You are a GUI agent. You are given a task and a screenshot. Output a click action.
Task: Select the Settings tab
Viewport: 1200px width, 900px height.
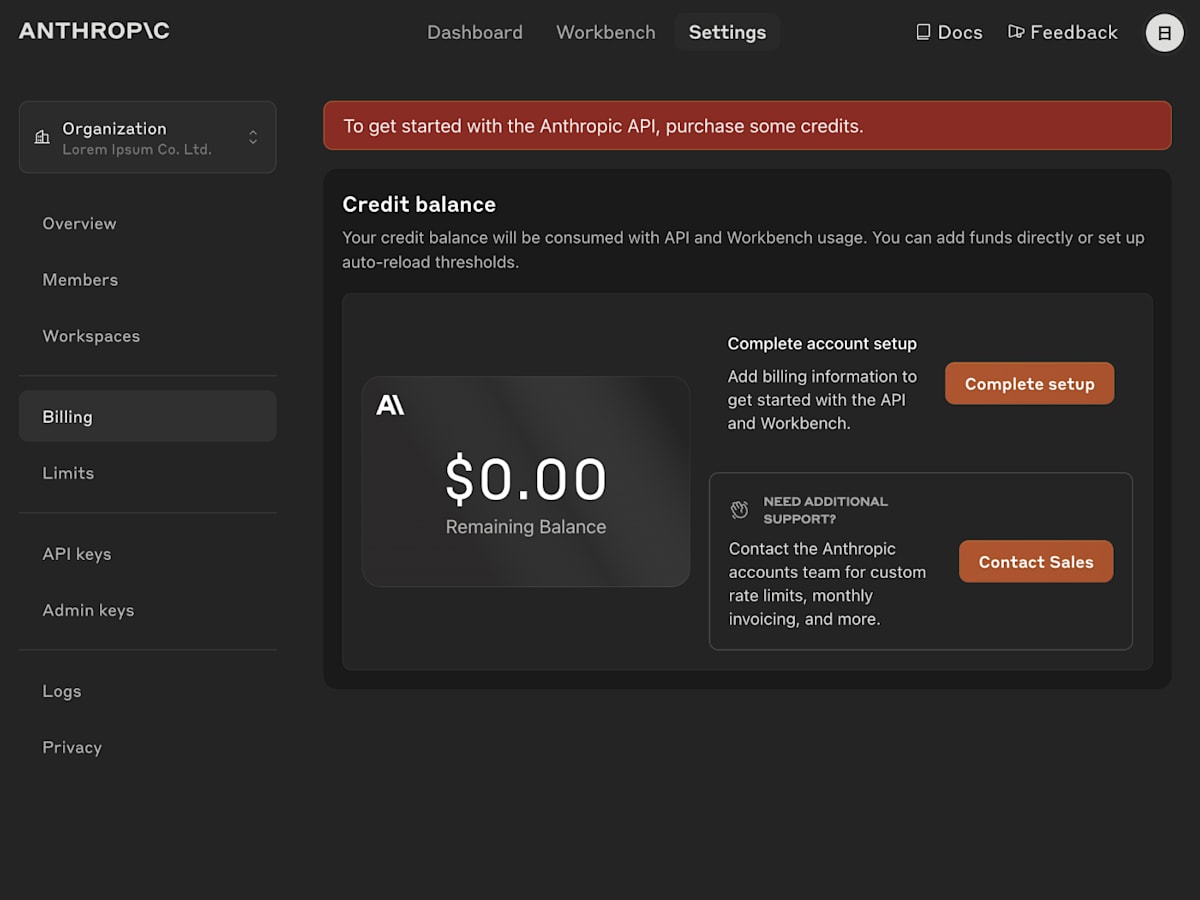pyautogui.click(x=727, y=32)
